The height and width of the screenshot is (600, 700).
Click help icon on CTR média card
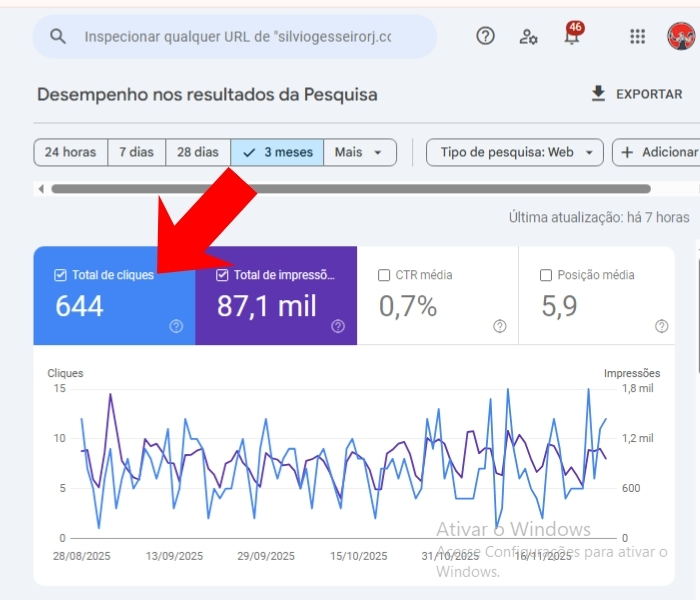pos(500,326)
